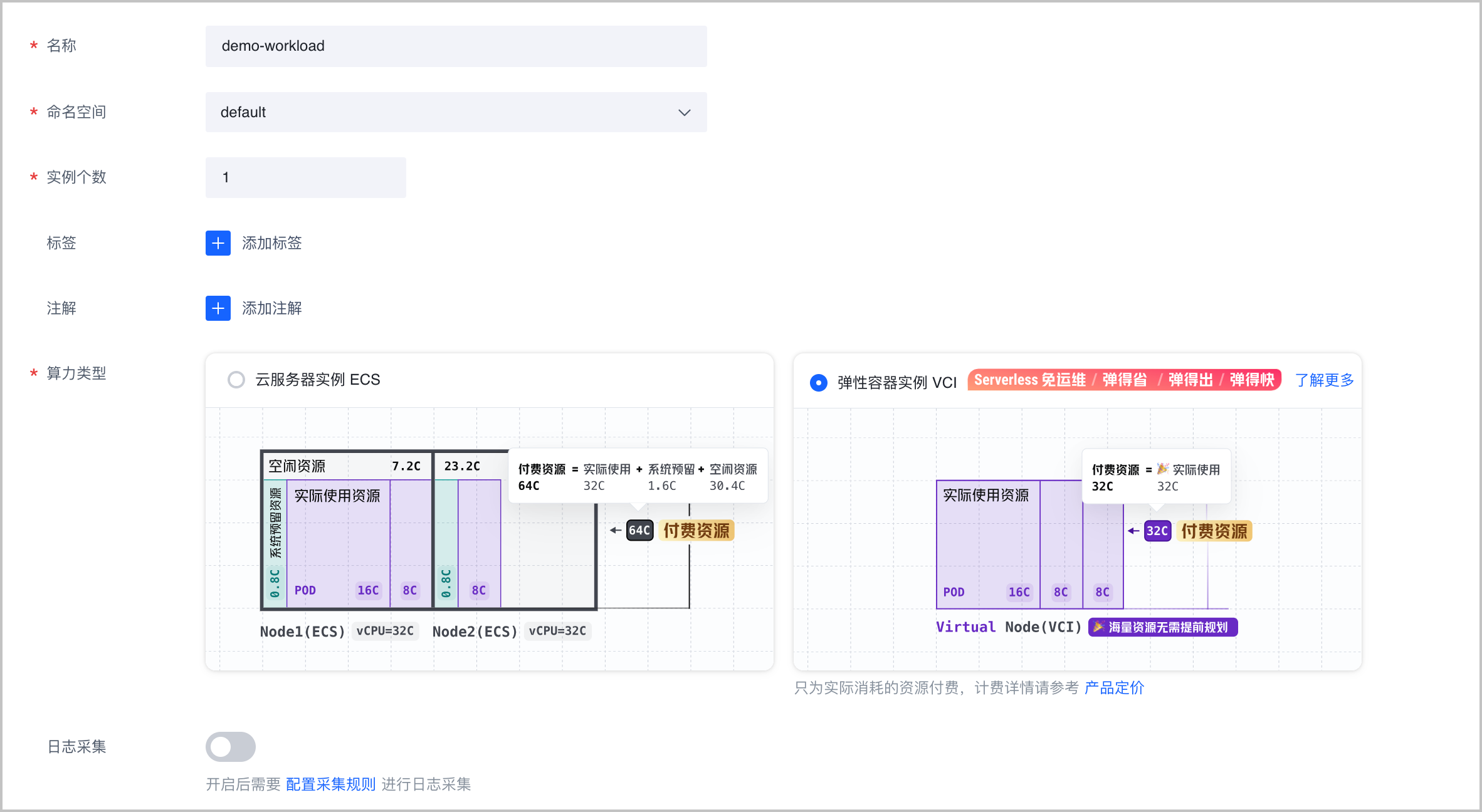Click the 添加注解 text button
The width and height of the screenshot is (1482, 812).
(x=272, y=308)
